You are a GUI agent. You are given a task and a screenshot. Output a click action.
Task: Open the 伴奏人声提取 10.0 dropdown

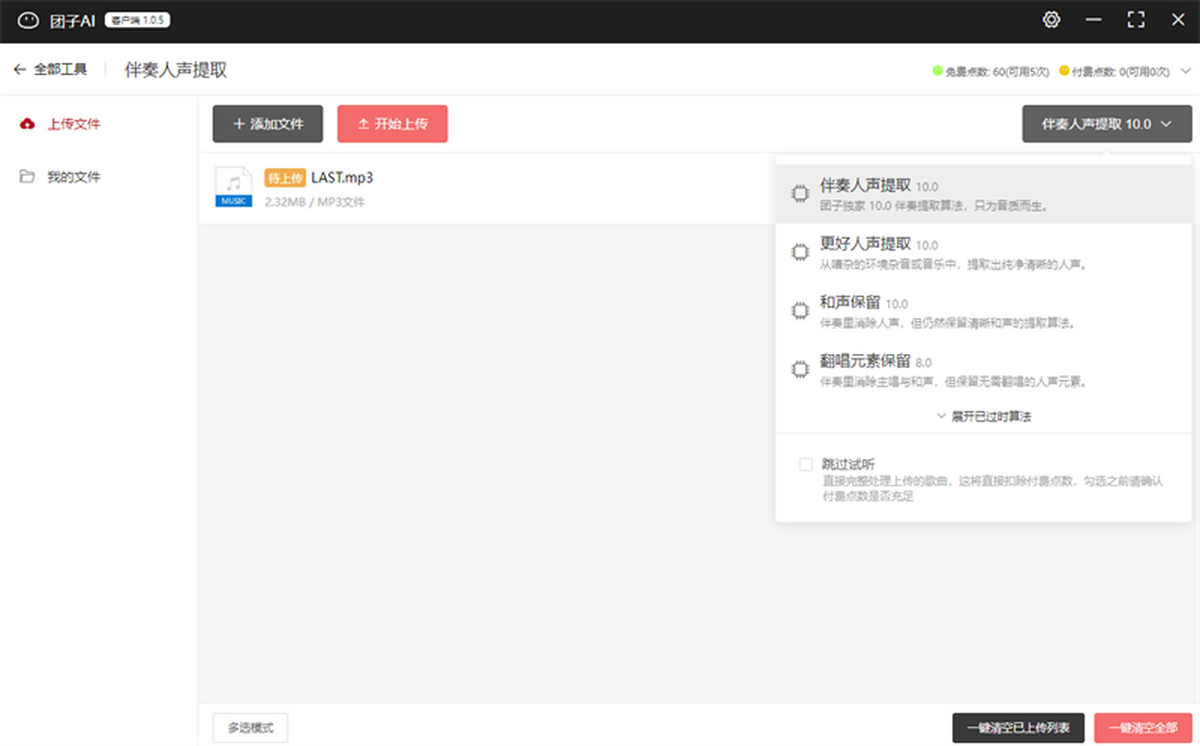click(x=1106, y=124)
